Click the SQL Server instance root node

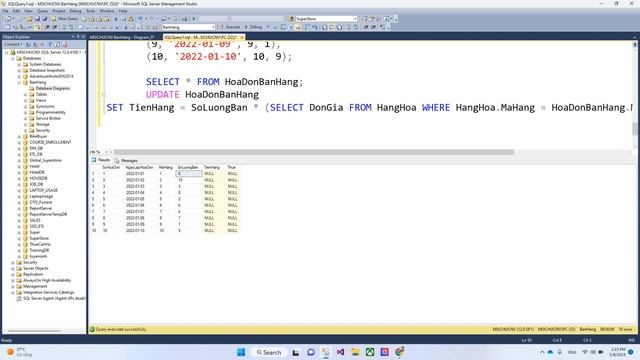point(50,52)
